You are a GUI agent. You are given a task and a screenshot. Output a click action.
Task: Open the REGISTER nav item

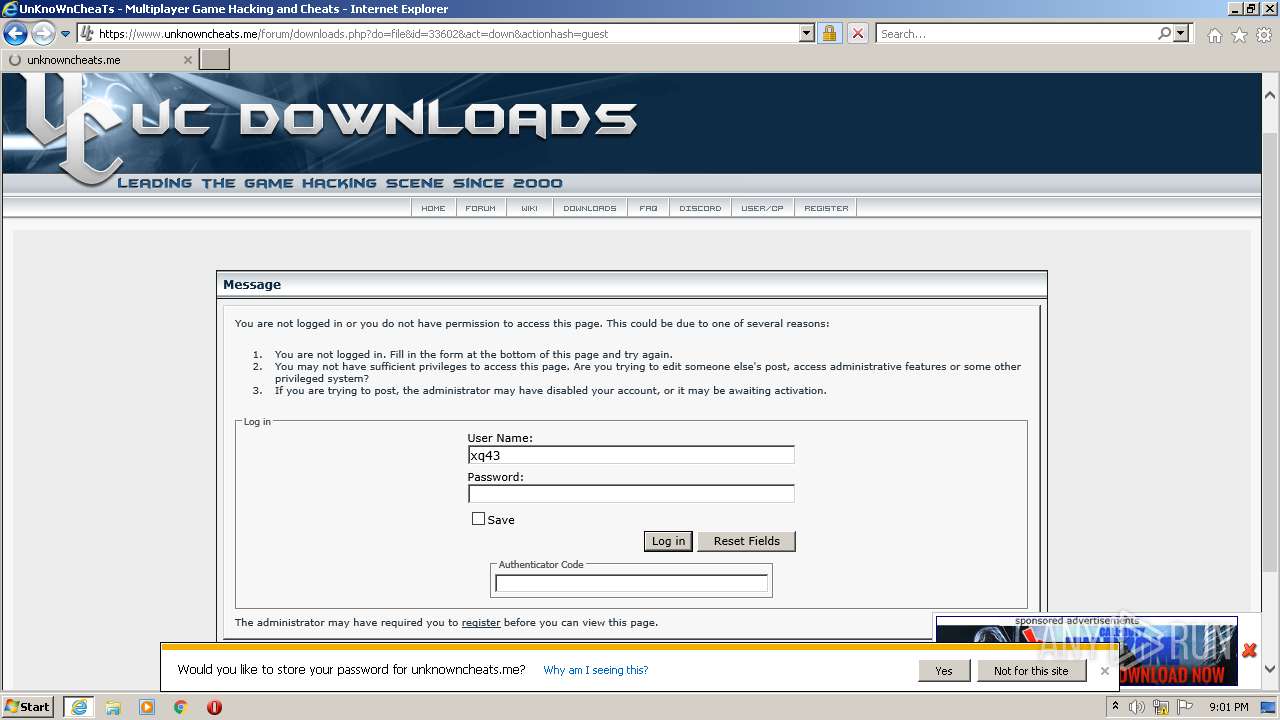(x=826, y=208)
